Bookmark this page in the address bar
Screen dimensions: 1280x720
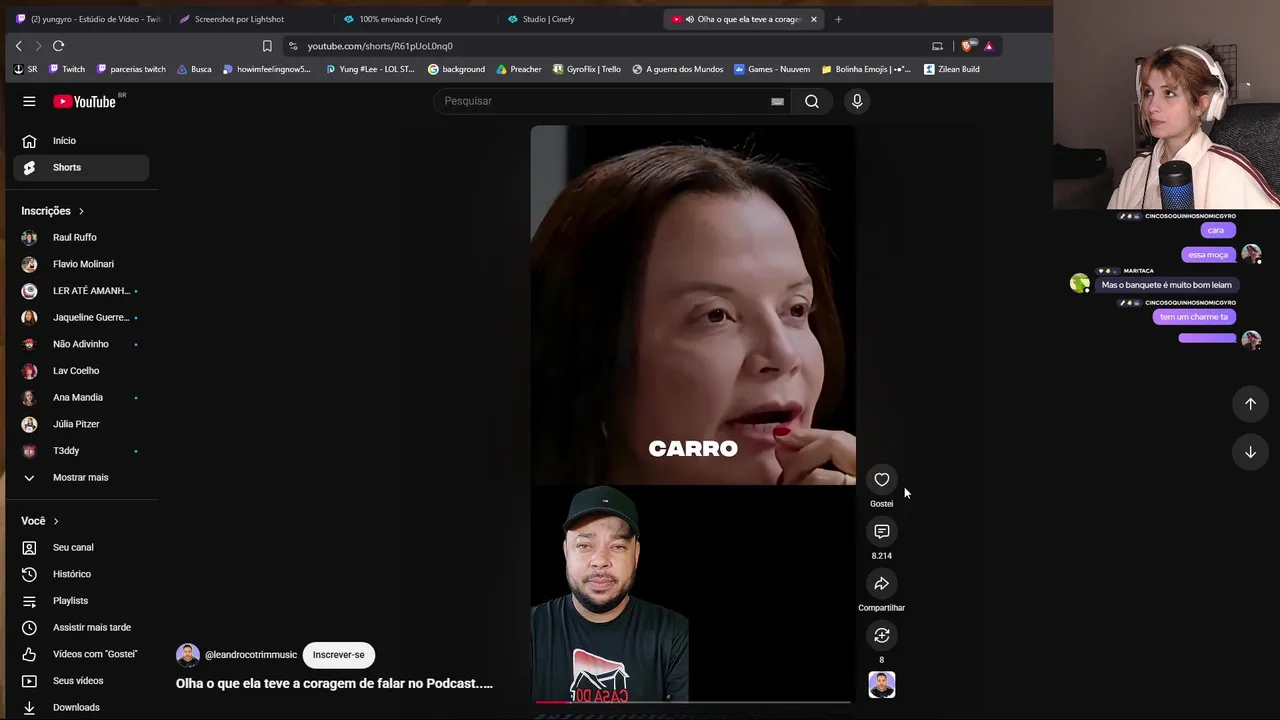click(267, 46)
